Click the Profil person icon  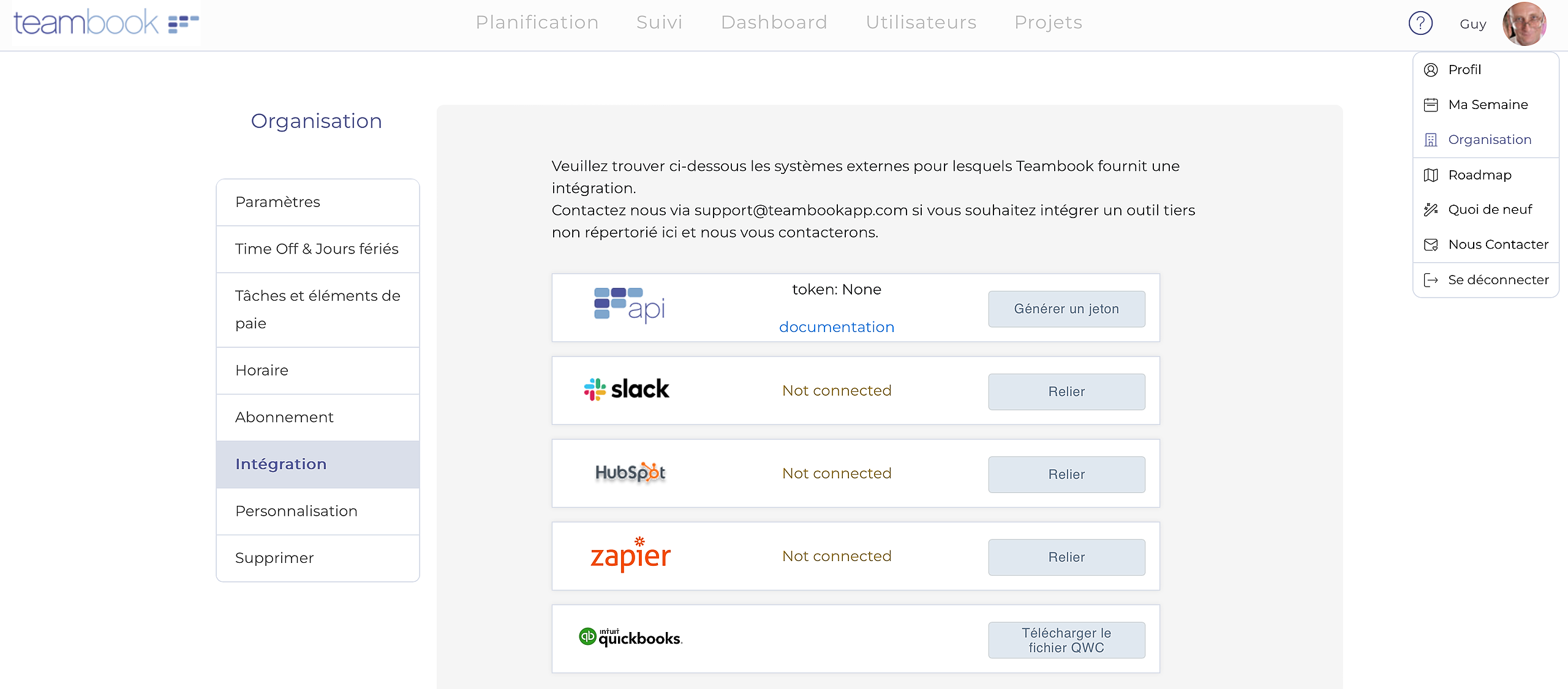[x=1431, y=70]
